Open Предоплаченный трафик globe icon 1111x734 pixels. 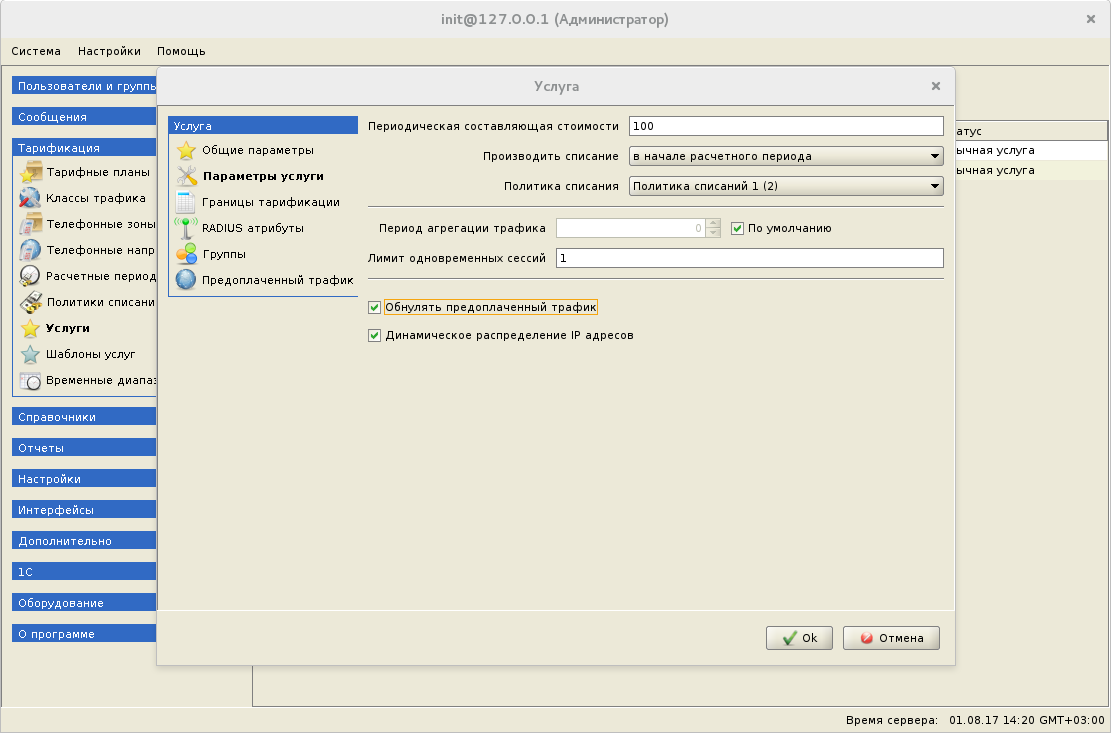(185, 280)
